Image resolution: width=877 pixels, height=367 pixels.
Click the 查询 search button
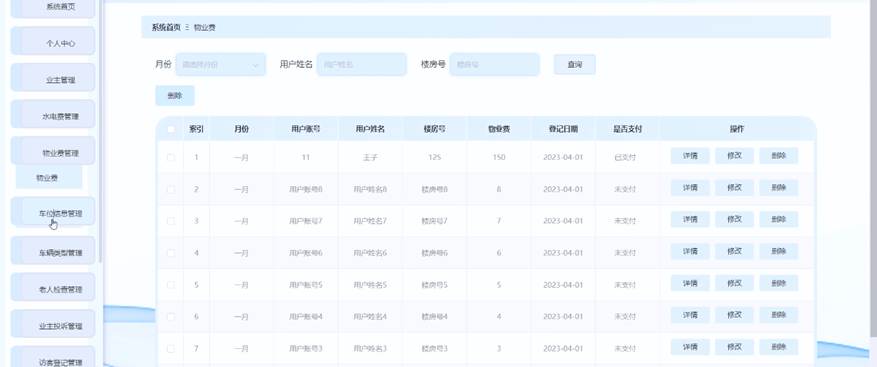pos(574,64)
